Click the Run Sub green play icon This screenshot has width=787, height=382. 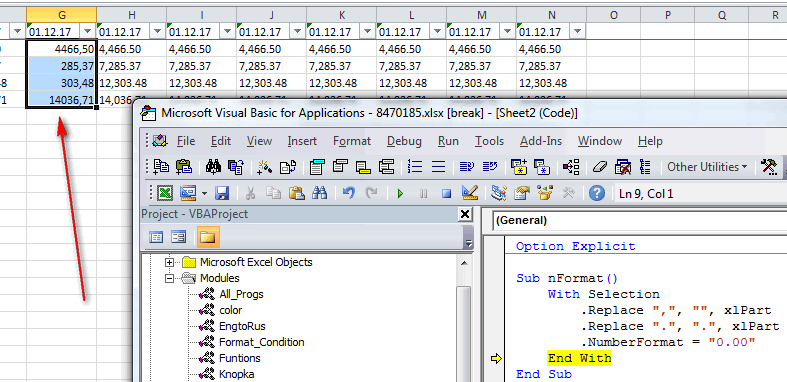[400, 193]
